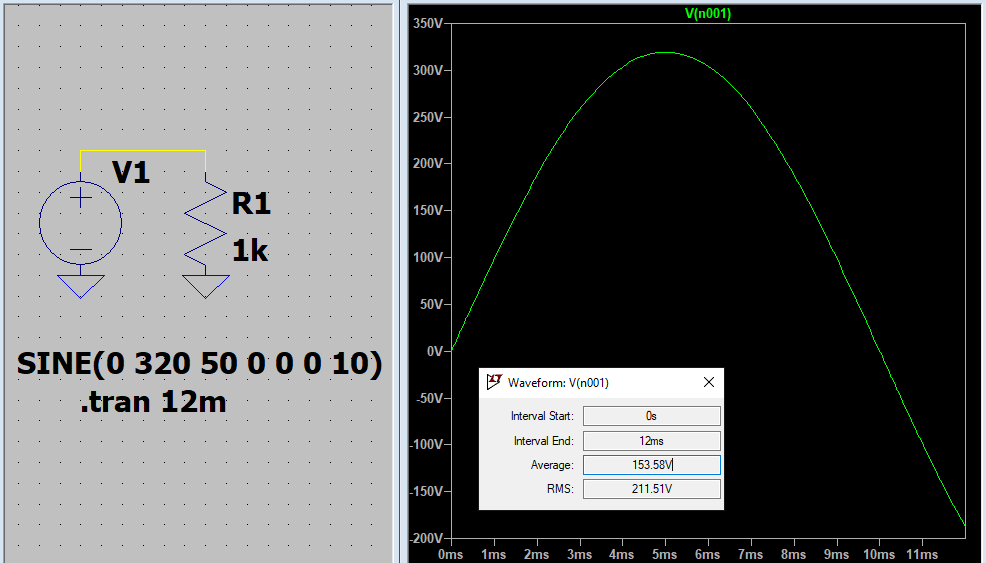Screen dimensions: 986x563
Task: Click the 0V y-axis label
Action: (435, 351)
